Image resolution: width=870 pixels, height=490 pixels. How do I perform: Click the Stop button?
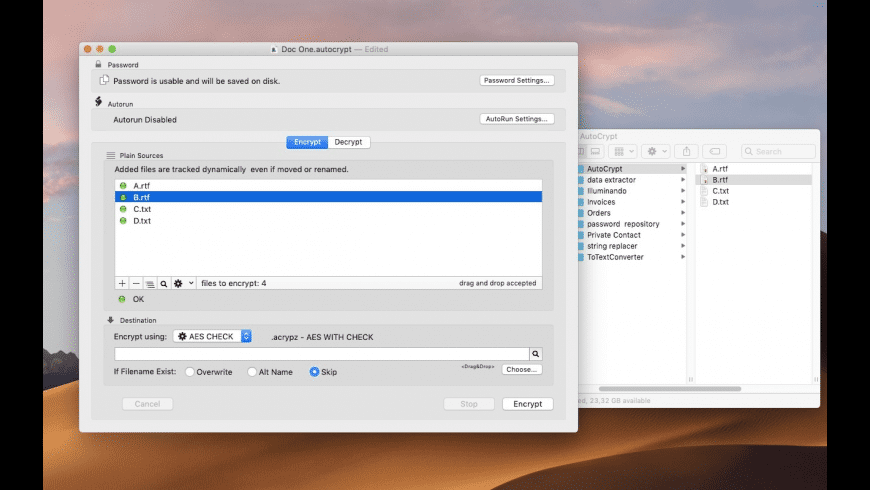tap(469, 404)
